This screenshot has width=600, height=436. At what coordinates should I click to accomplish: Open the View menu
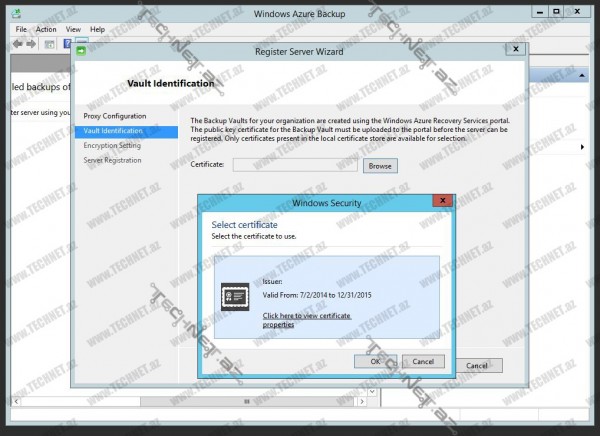click(x=73, y=30)
